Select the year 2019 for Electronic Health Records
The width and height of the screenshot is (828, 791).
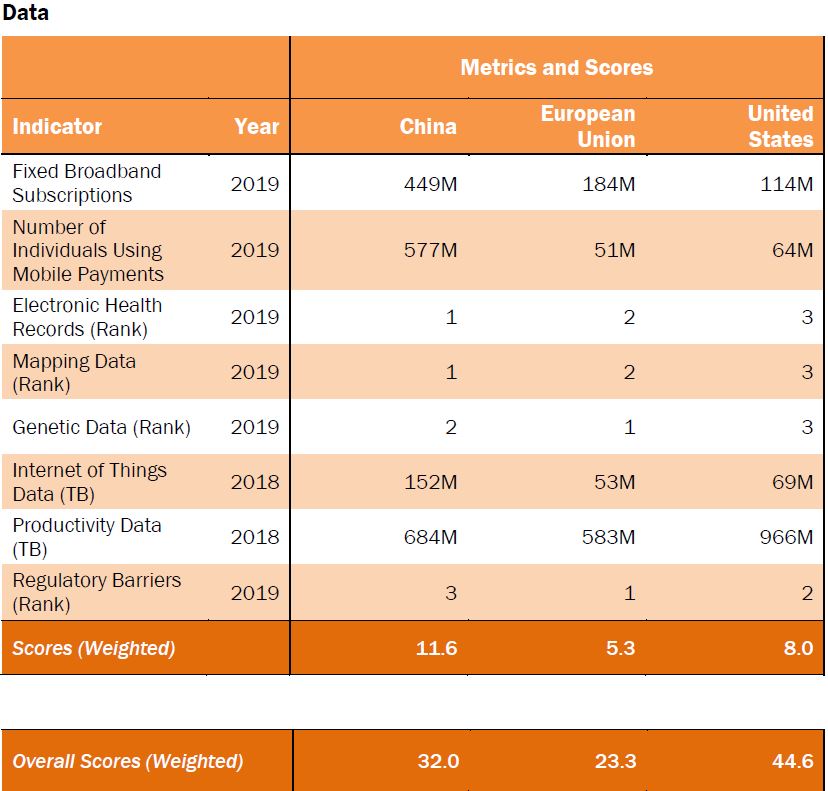click(255, 317)
